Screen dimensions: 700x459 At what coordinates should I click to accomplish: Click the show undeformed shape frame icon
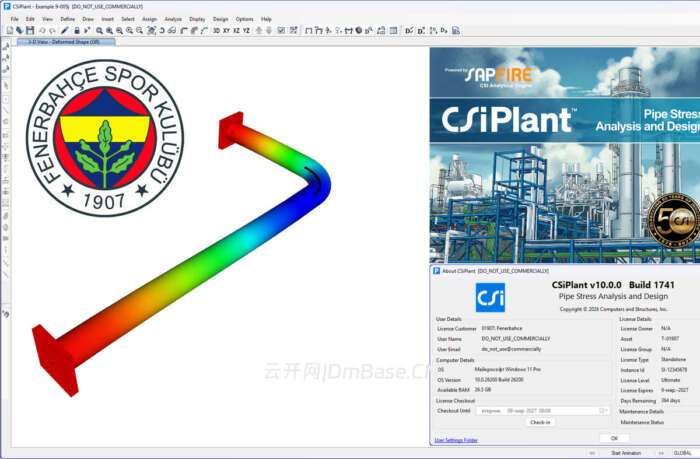point(308,30)
